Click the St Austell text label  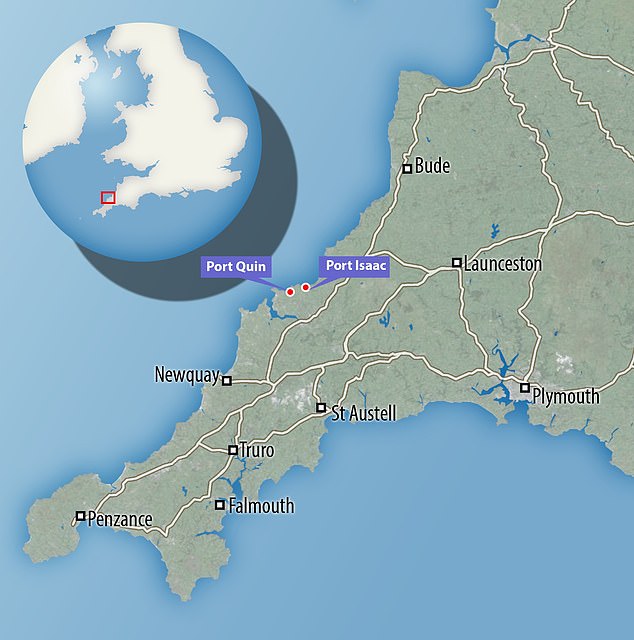(363, 413)
